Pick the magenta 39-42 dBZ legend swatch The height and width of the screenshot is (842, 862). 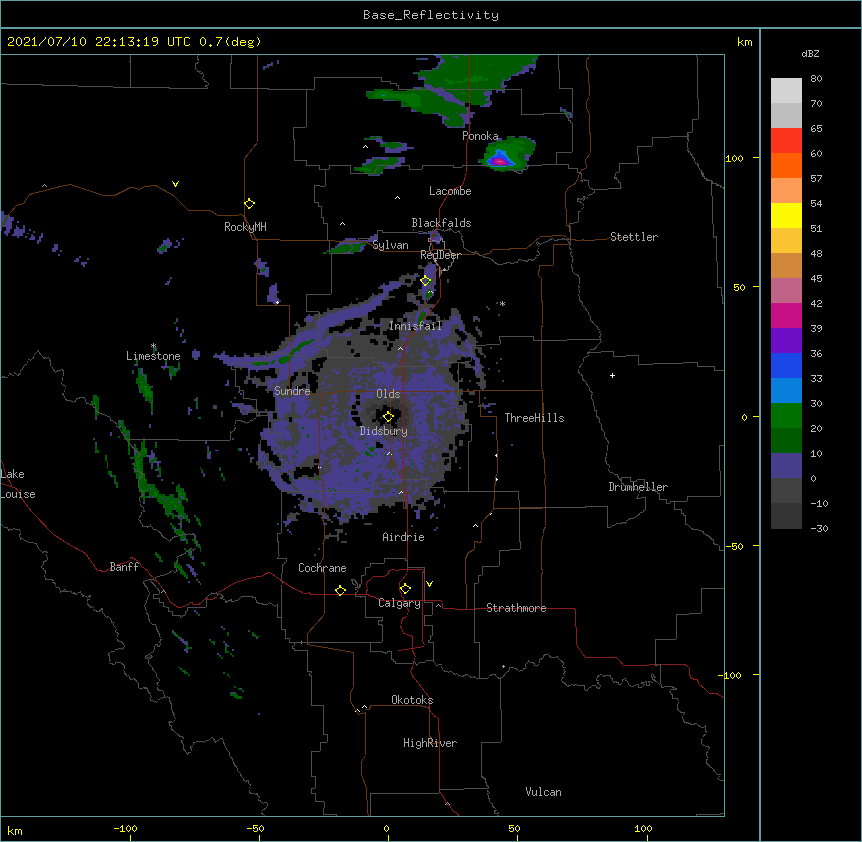click(x=786, y=315)
